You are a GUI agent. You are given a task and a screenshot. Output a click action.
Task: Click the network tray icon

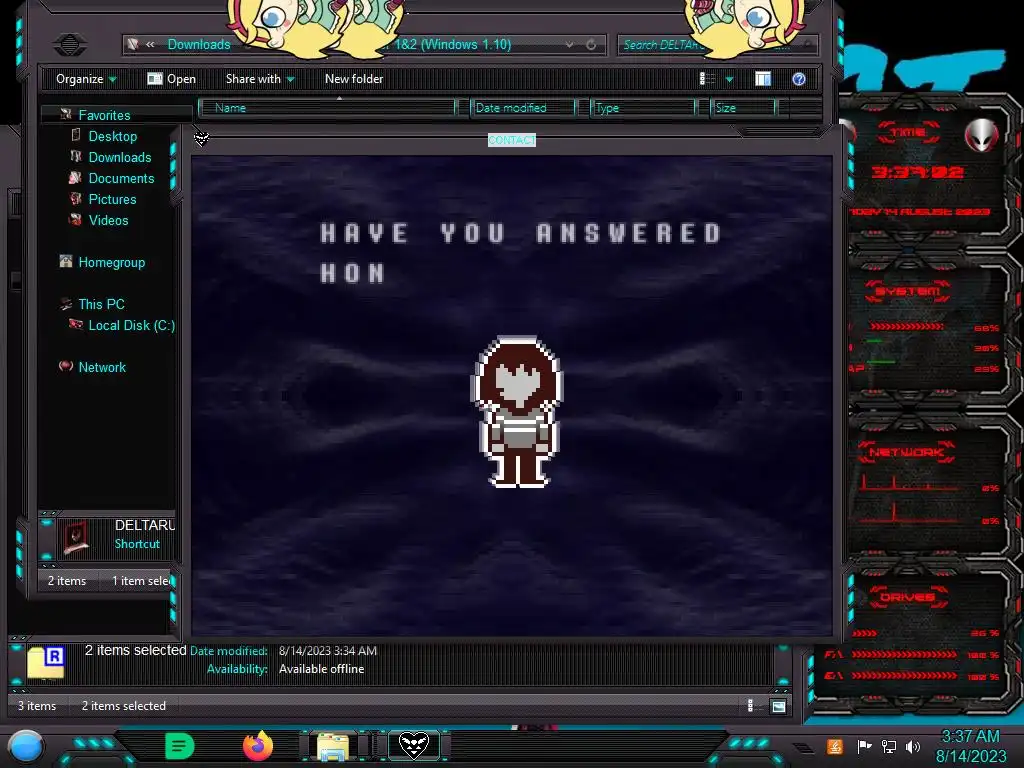tap(889, 746)
